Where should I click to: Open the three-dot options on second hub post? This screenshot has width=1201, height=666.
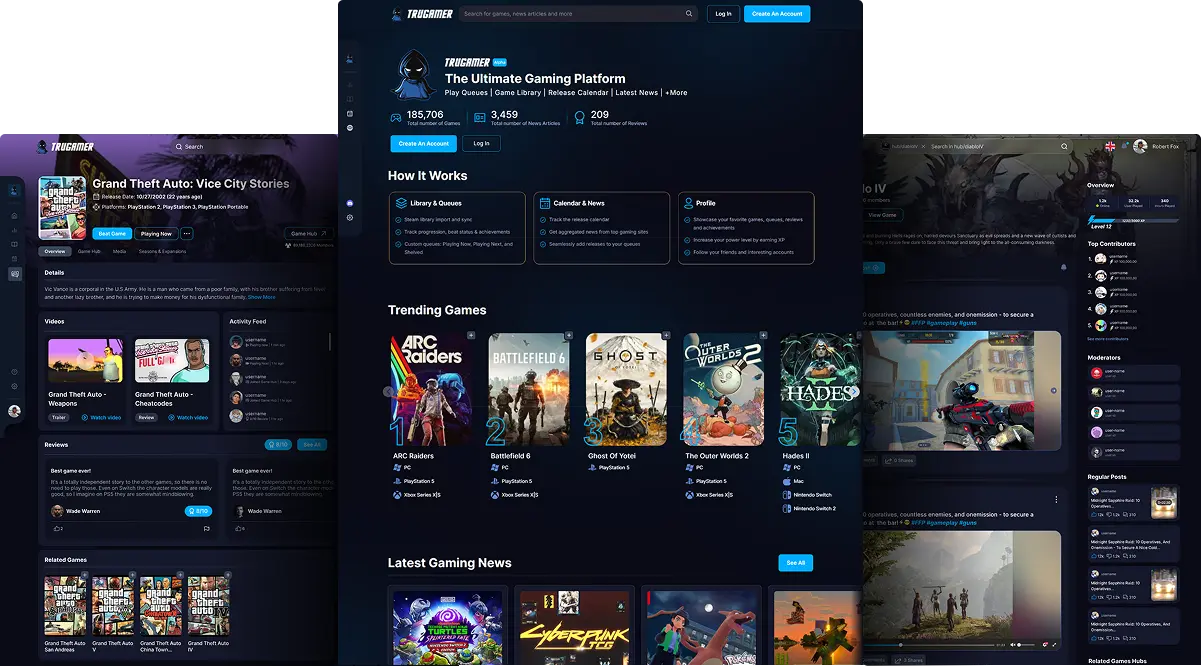click(1056, 499)
